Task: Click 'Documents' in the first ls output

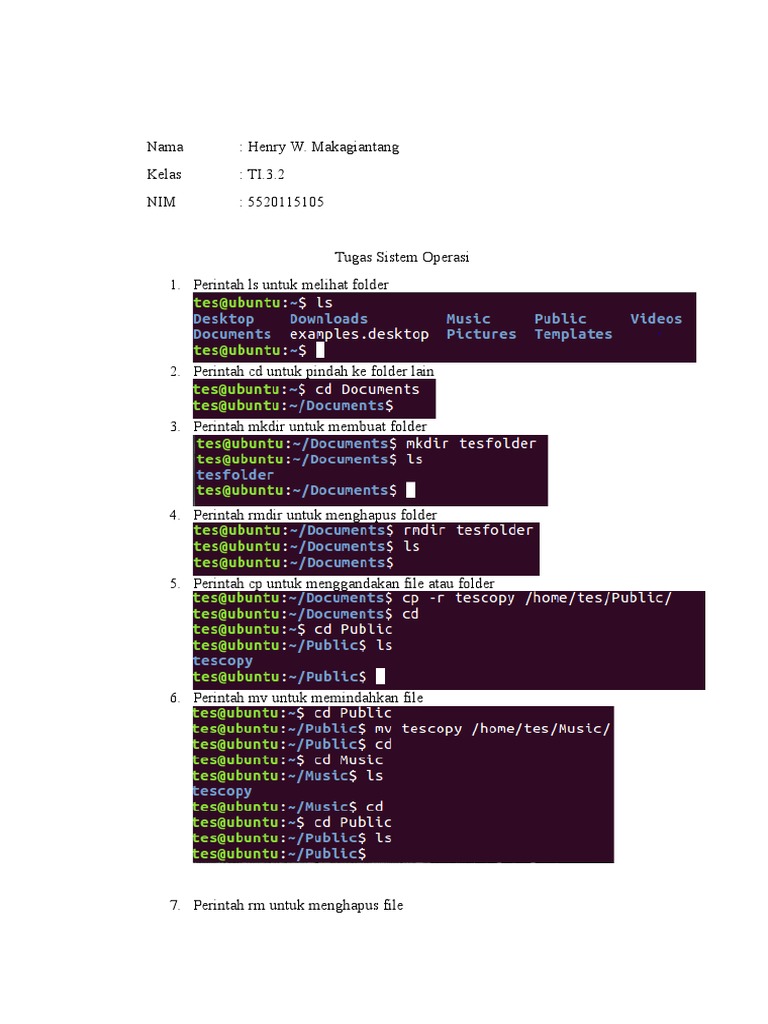Action: 232,334
